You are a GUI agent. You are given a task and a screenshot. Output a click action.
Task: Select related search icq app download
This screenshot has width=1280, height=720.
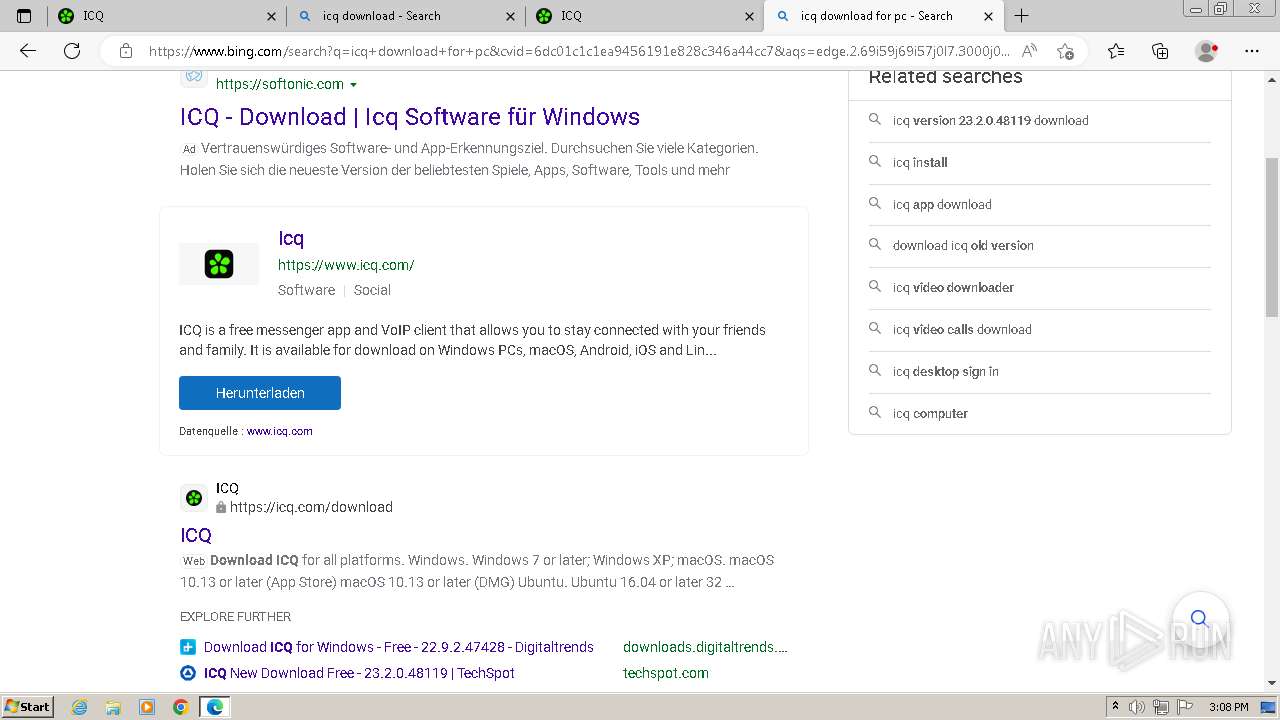point(1039,204)
